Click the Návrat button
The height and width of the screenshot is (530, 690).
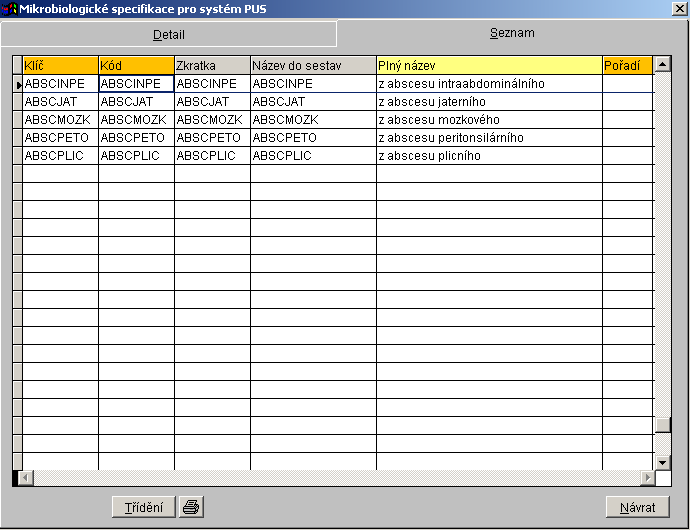coord(637,507)
